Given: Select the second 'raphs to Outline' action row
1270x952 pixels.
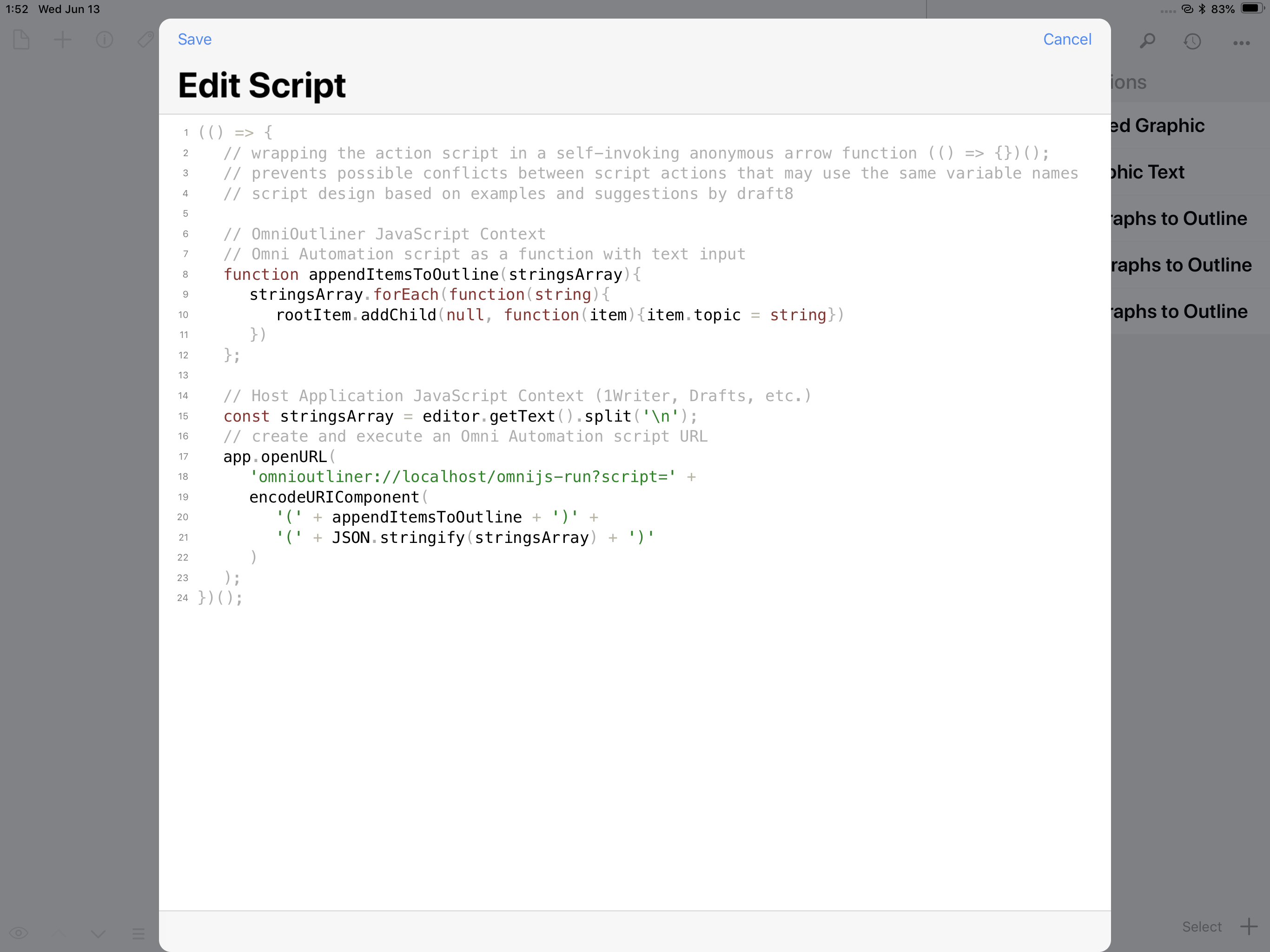Looking at the screenshot, I should tap(1190, 265).
